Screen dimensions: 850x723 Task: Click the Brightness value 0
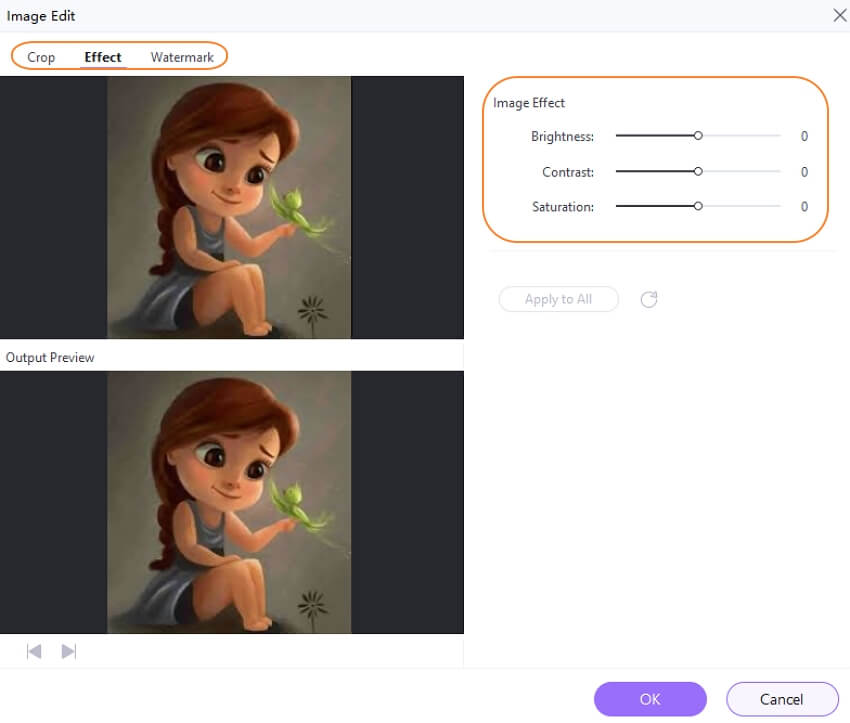click(x=804, y=136)
